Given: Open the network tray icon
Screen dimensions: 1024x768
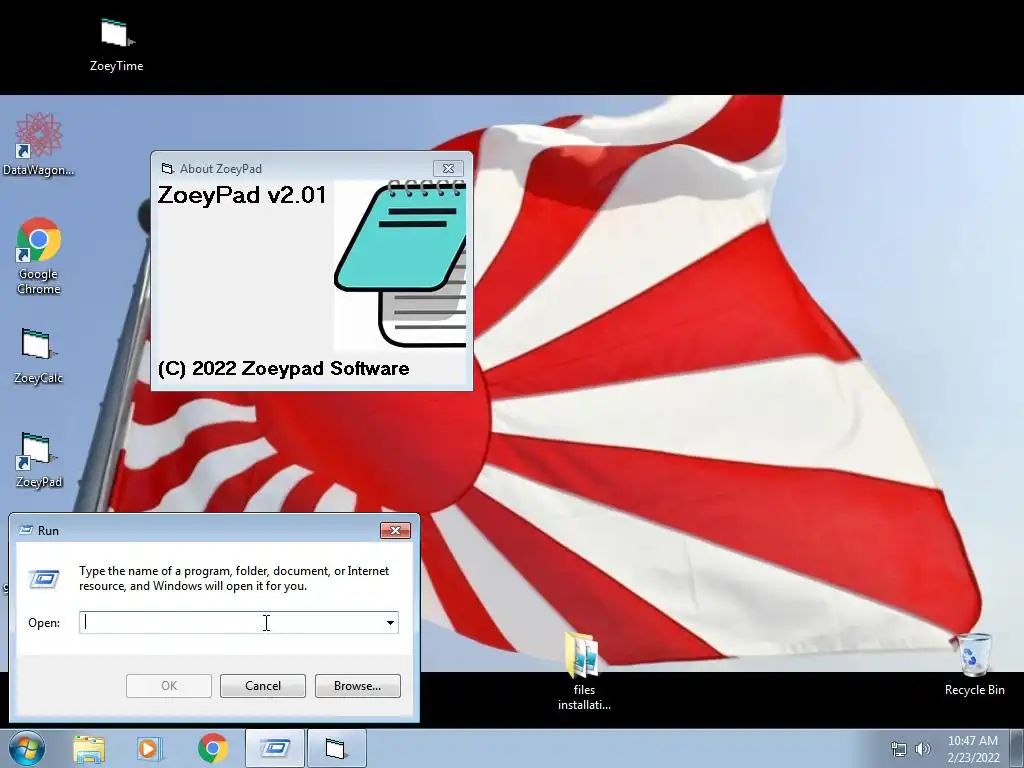Looking at the screenshot, I should [899, 749].
